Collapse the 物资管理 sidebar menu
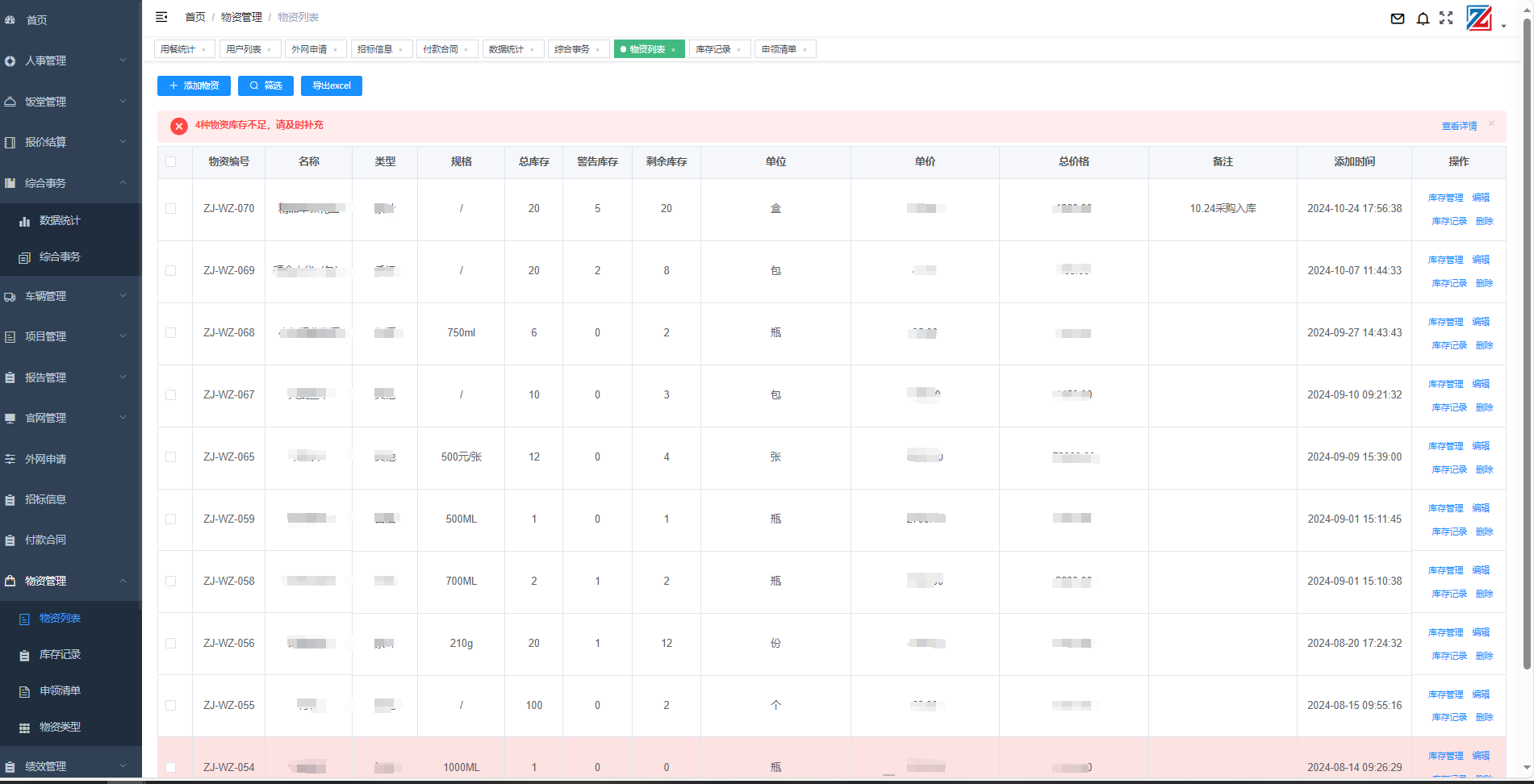 [65, 581]
